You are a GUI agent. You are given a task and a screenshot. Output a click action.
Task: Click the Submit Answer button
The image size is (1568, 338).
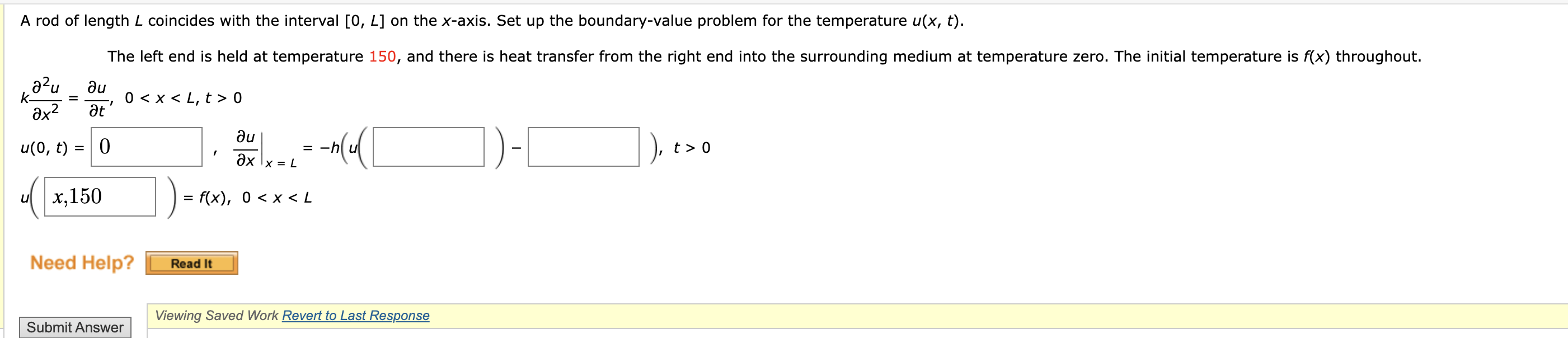[73, 327]
